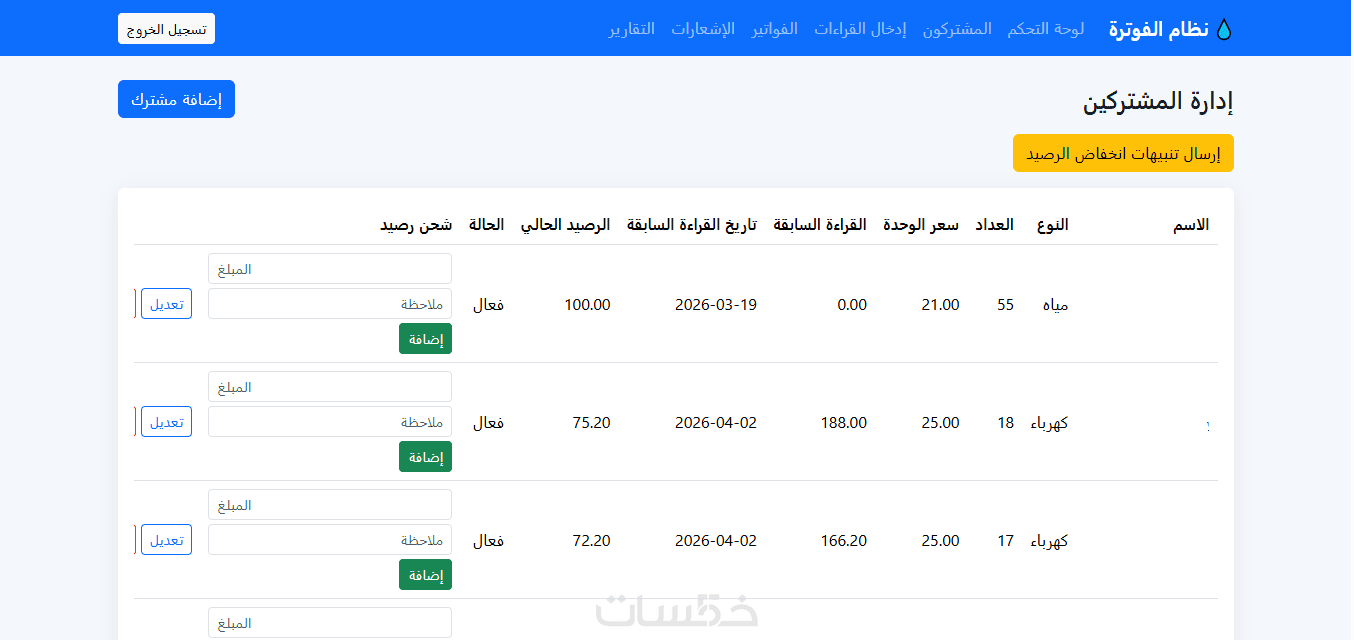Click the date 2026-03-19 cell

(x=716, y=305)
